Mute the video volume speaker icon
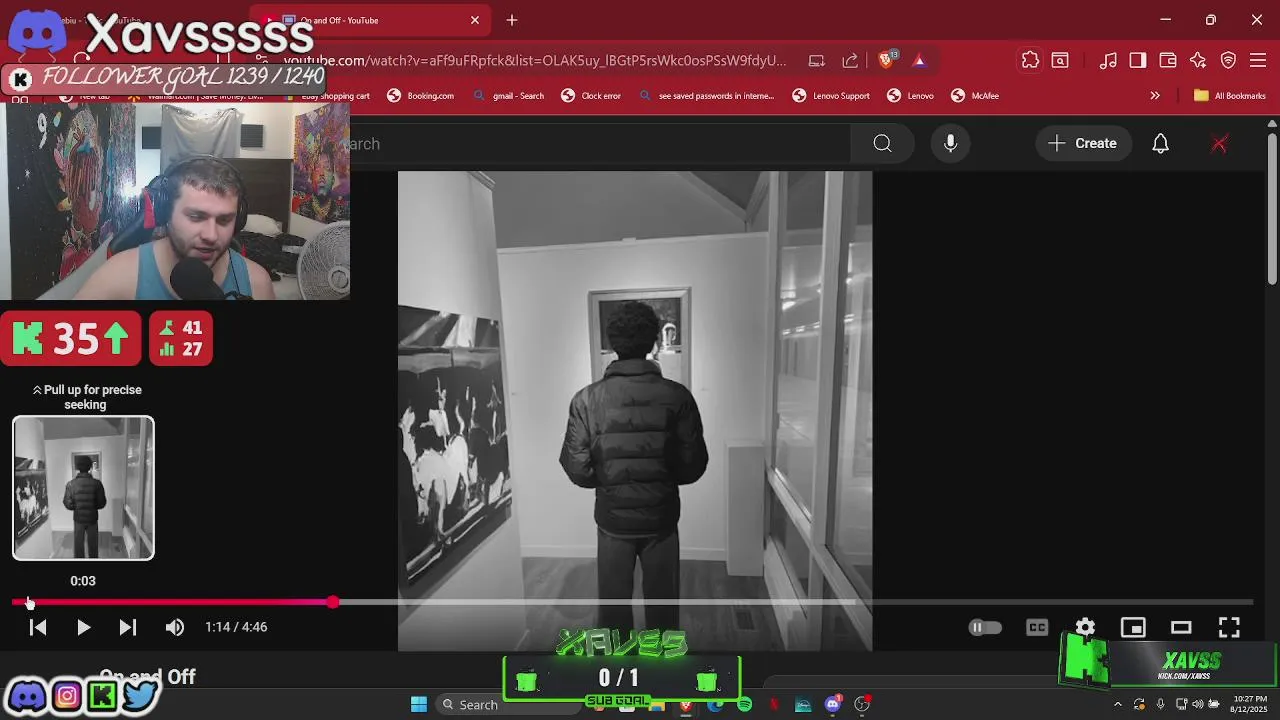The width and height of the screenshot is (1280, 720). click(175, 627)
